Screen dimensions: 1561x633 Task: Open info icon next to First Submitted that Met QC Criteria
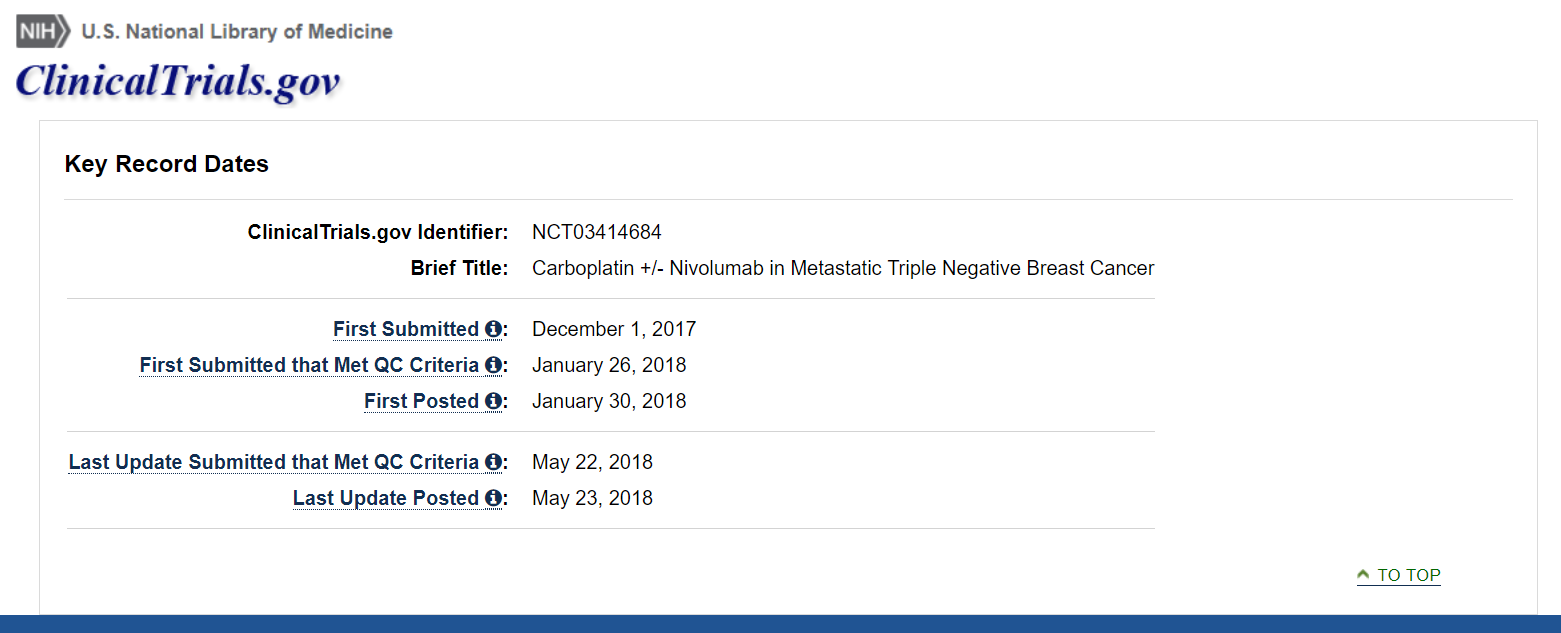coord(493,365)
